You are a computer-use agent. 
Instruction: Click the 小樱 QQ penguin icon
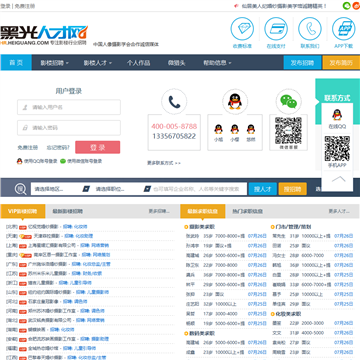pyautogui.click(x=235, y=129)
